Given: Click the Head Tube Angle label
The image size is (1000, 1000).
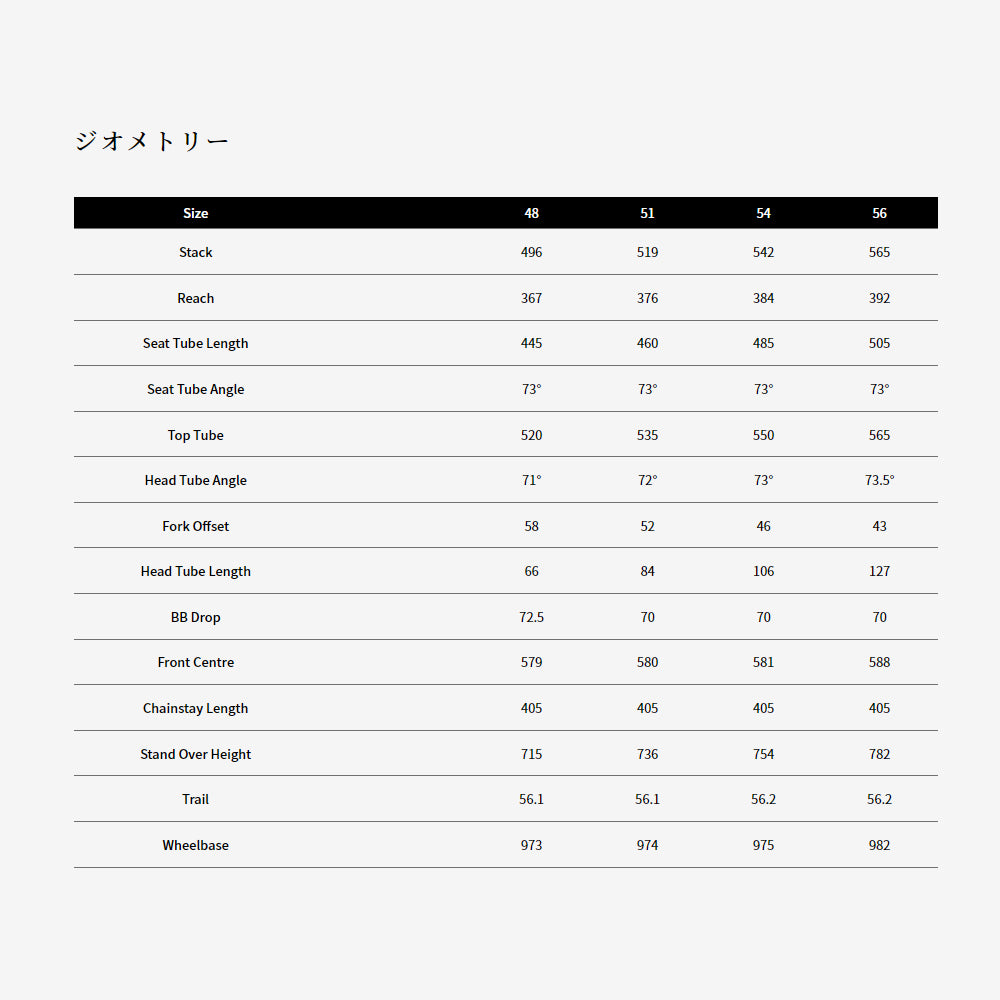Looking at the screenshot, I should pos(195,480).
